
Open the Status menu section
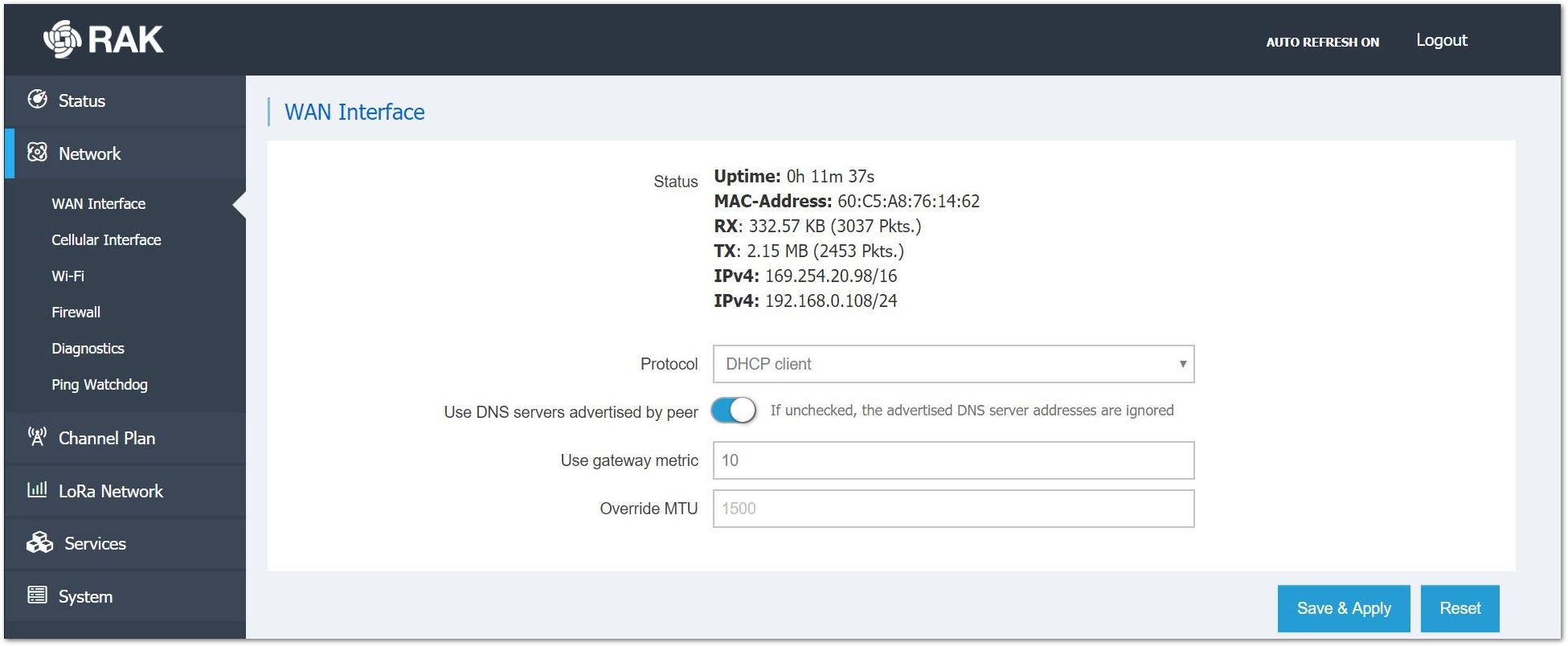(x=125, y=100)
